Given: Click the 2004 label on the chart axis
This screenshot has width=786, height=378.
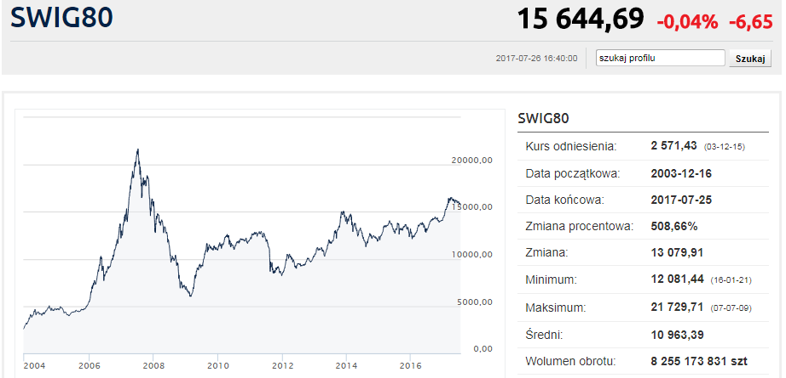Looking at the screenshot, I should (32, 364).
